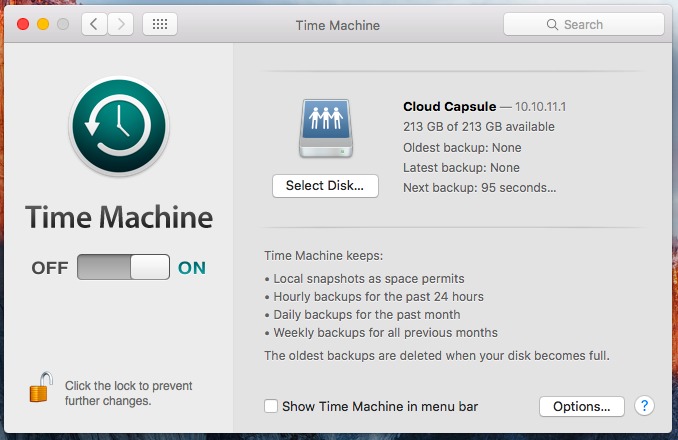Image resolution: width=678 pixels, height=440 pixels.
Task: Click the lock icon to prevent changes
Action: pyautogui.click(x=41, y=387)
